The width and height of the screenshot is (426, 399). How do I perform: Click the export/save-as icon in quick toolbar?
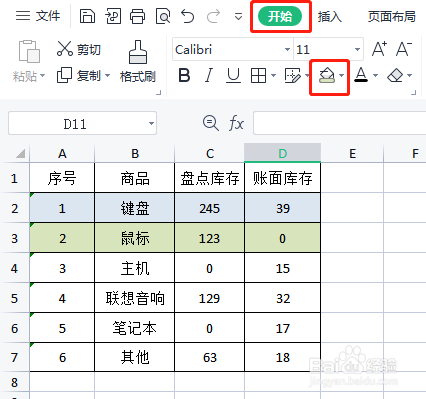(113, 16)
